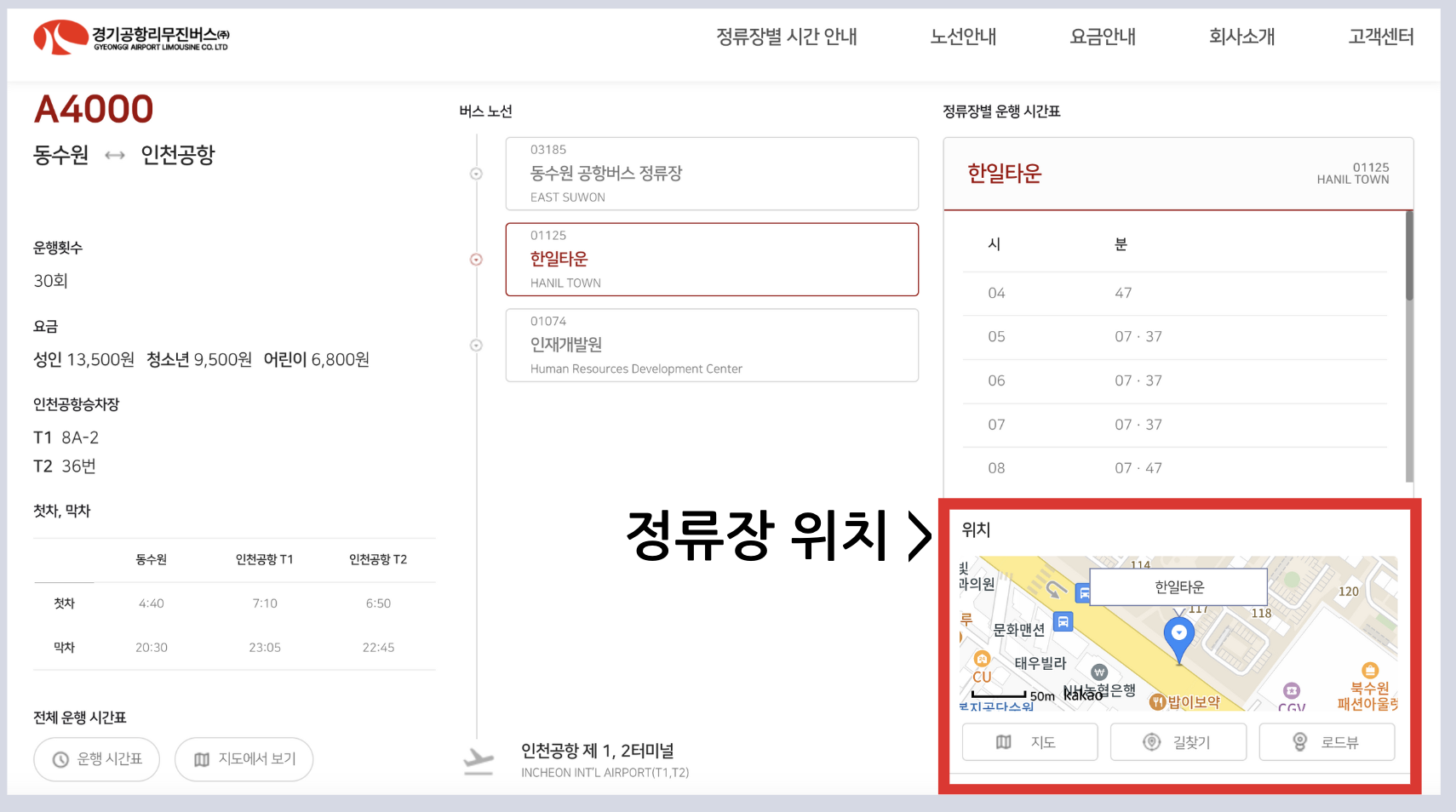Select the 길찾기 directions icon

click(x=1152, y=741)
